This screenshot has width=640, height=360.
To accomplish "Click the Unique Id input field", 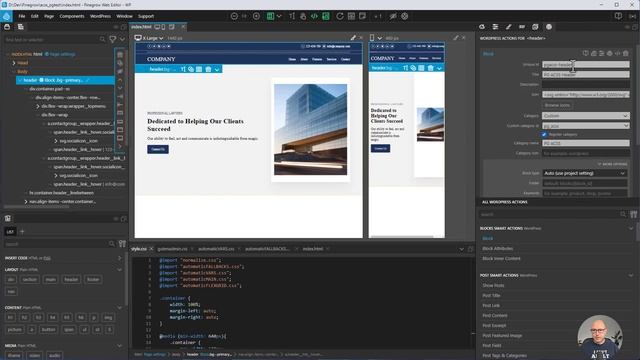I will (585, 64).
